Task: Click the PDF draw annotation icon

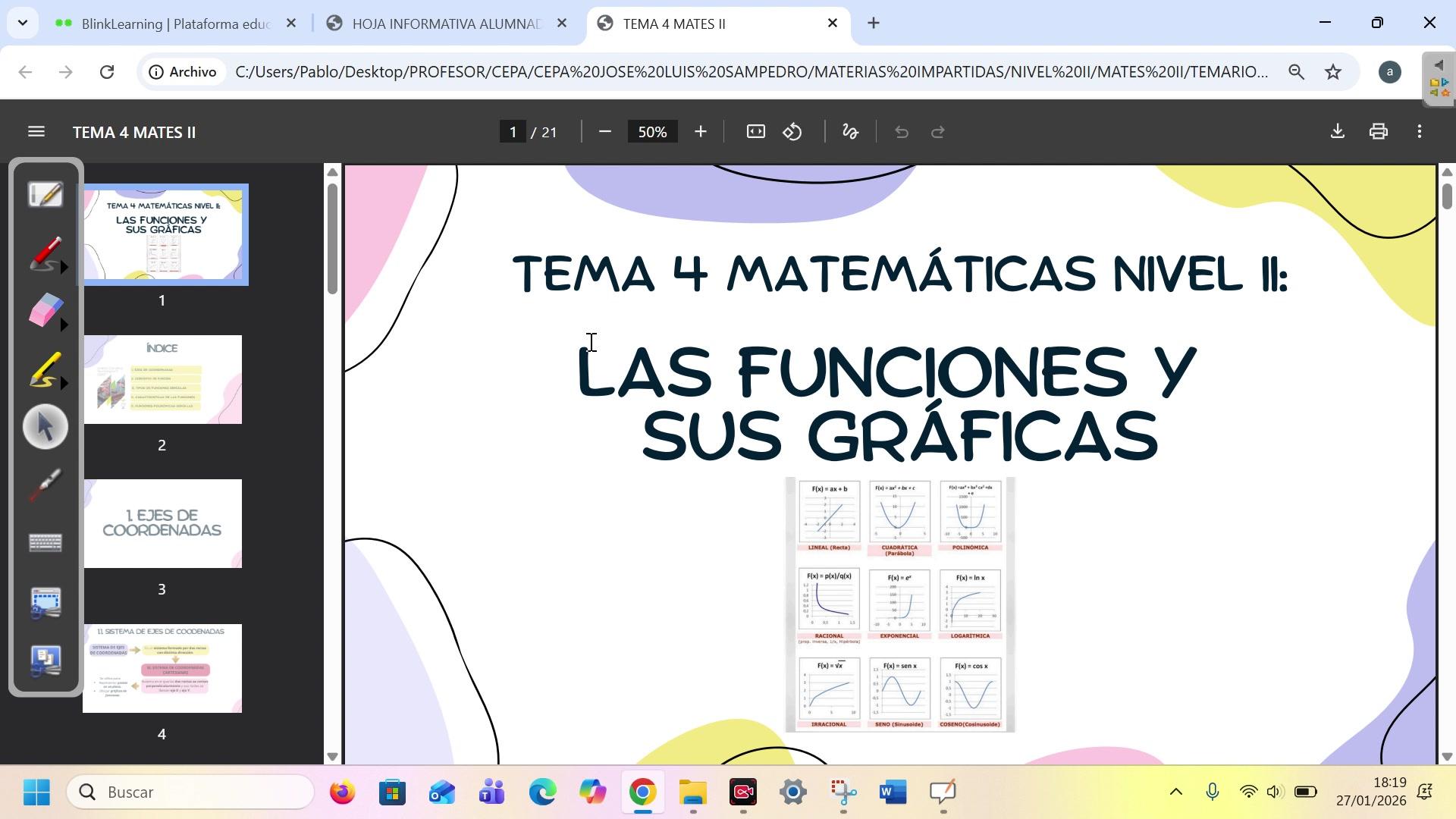Action: (x=850, y=132)
